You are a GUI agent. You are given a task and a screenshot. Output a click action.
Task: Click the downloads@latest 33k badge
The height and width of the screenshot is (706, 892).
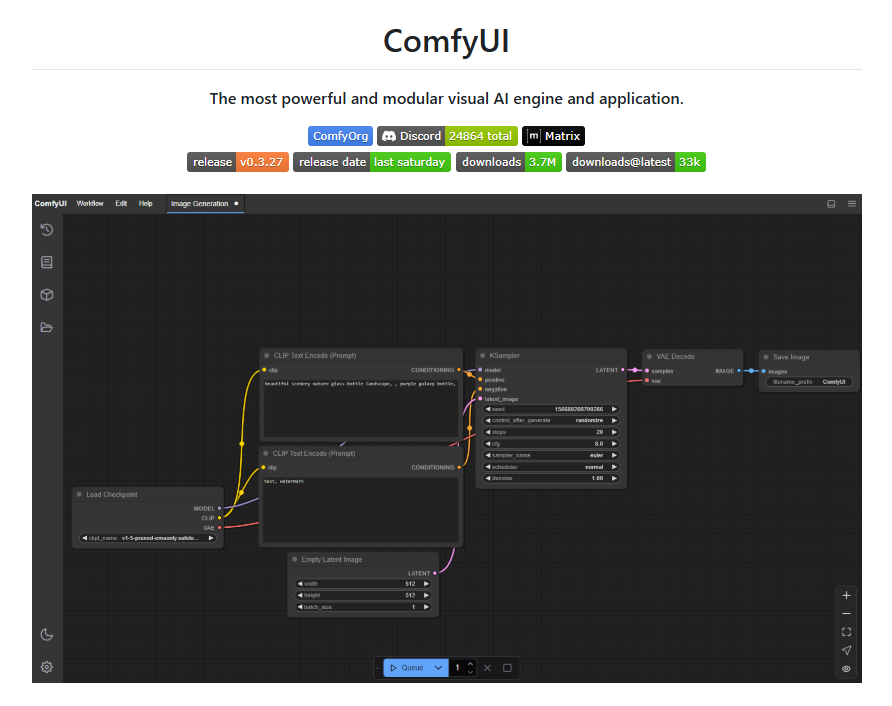[x=636, y=162]
